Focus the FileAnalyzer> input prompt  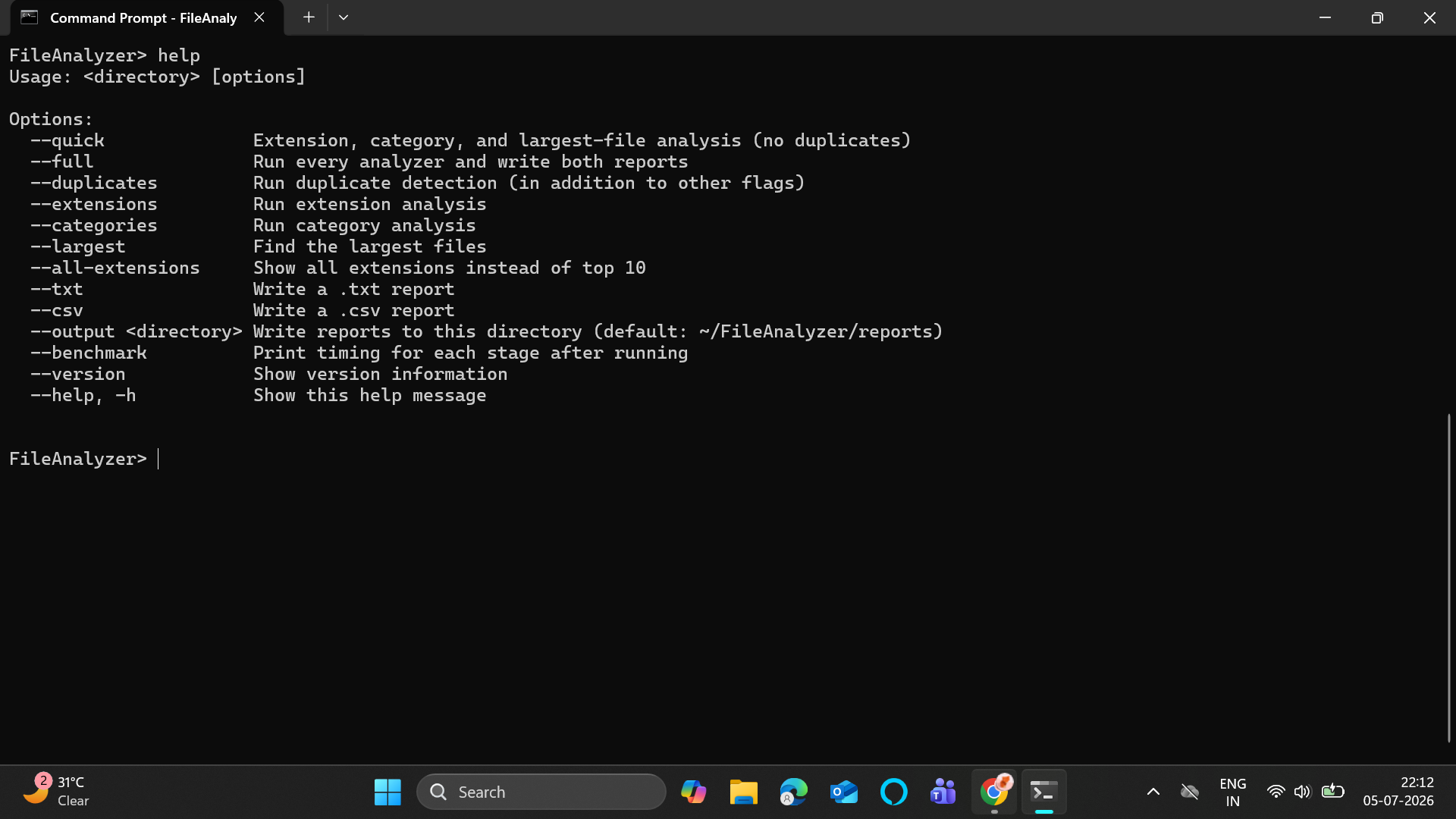pos(83,459)
